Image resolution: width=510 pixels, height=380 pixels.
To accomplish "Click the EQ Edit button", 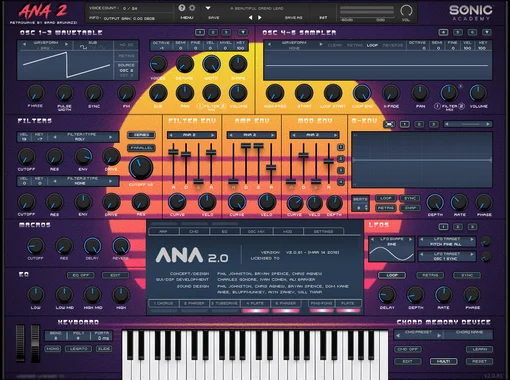I will 115,275.
